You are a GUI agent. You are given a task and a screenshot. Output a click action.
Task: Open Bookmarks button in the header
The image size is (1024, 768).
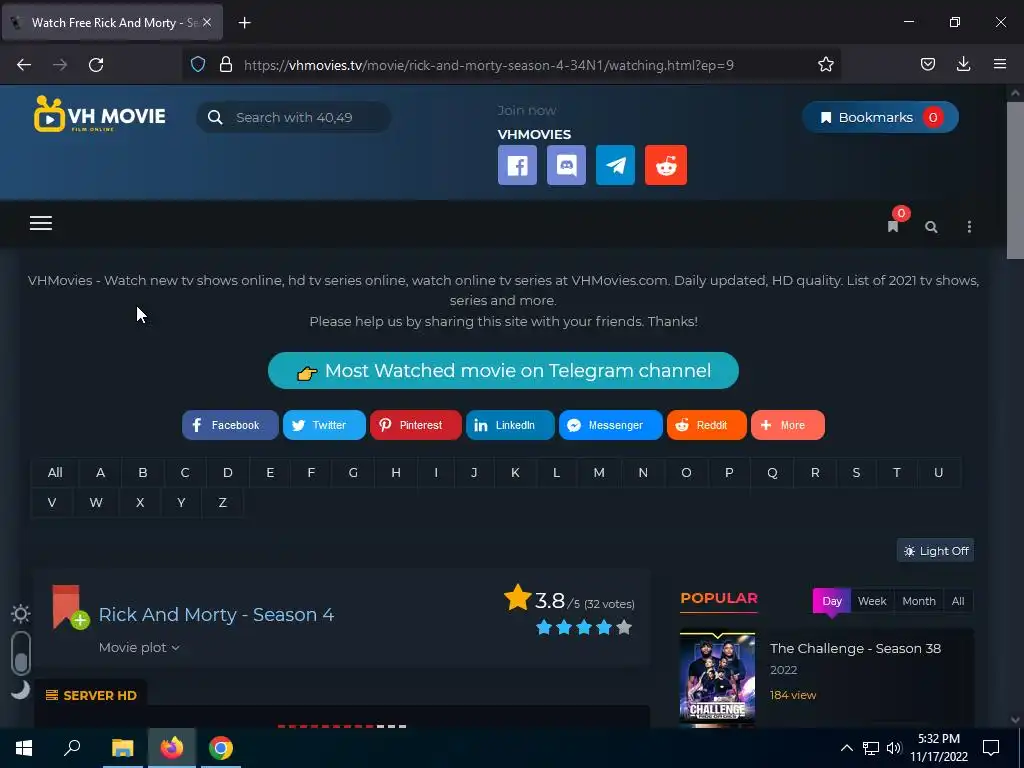(880, 118)
